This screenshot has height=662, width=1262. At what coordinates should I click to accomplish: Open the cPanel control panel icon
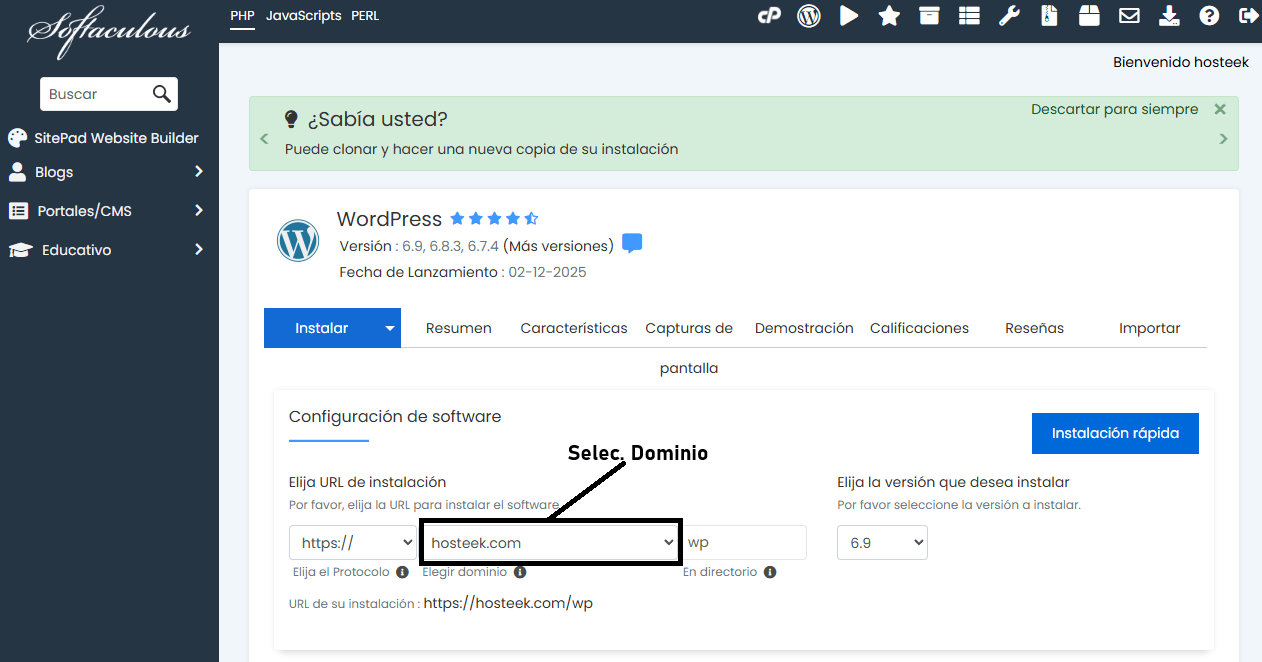[769, 16]
